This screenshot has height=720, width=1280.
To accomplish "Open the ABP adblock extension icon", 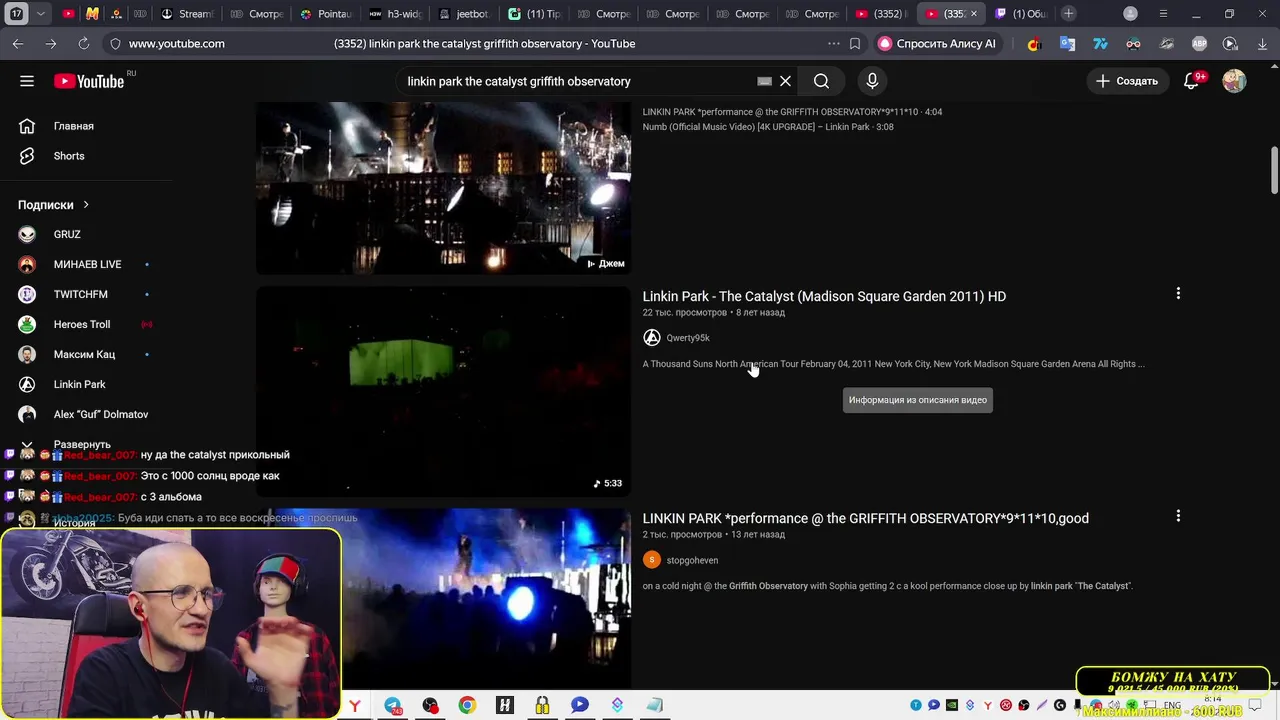I will coord(1199,44).
